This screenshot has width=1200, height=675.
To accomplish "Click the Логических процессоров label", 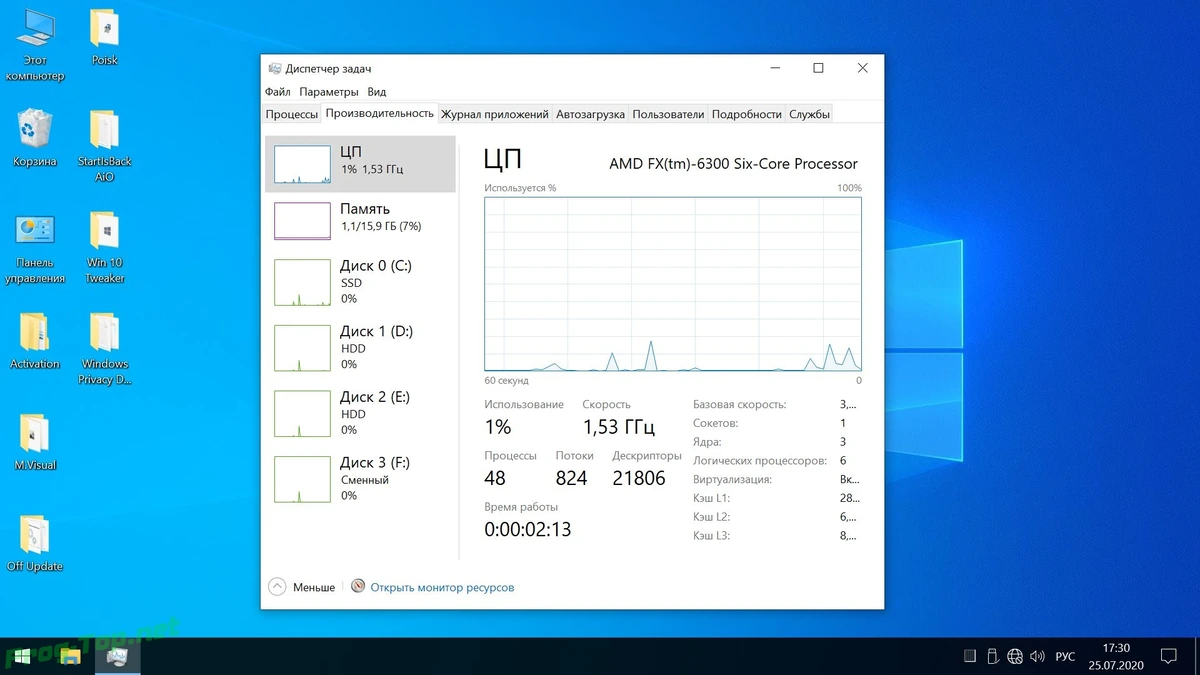I will coord(760,461).
